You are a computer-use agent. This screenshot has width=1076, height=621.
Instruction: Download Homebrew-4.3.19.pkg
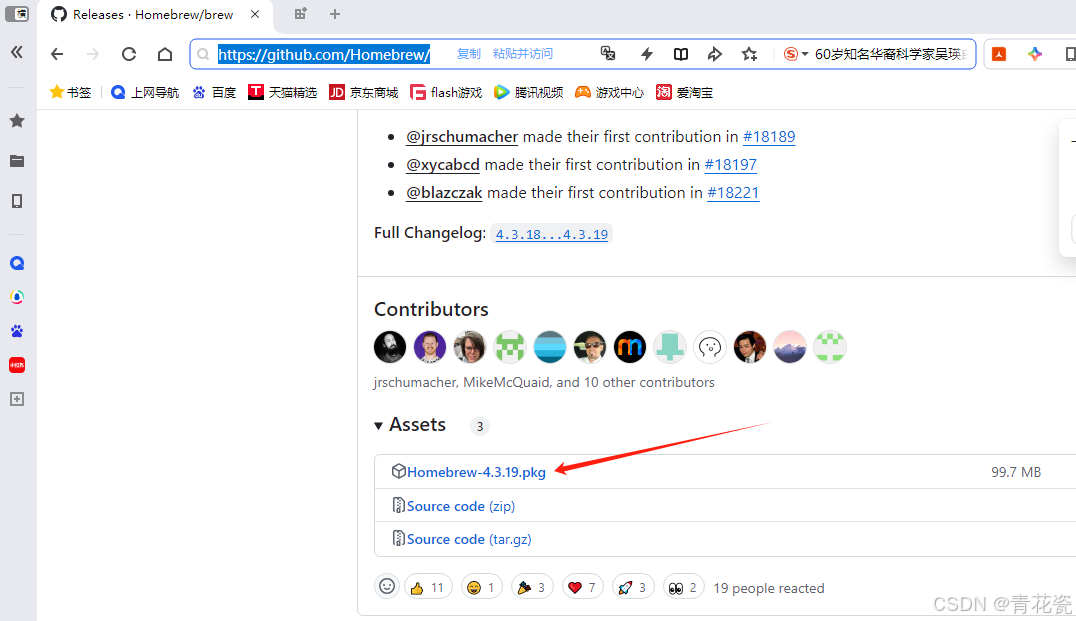coord(476,472)
